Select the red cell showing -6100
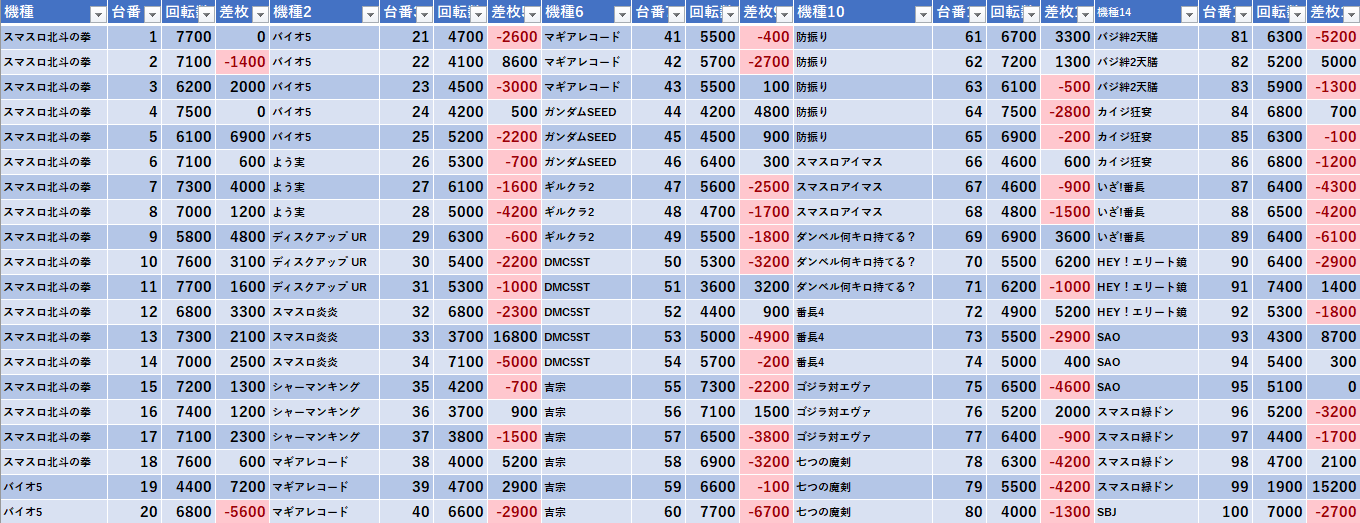This screenshot has height=523, width=1360. point(1333,237)
